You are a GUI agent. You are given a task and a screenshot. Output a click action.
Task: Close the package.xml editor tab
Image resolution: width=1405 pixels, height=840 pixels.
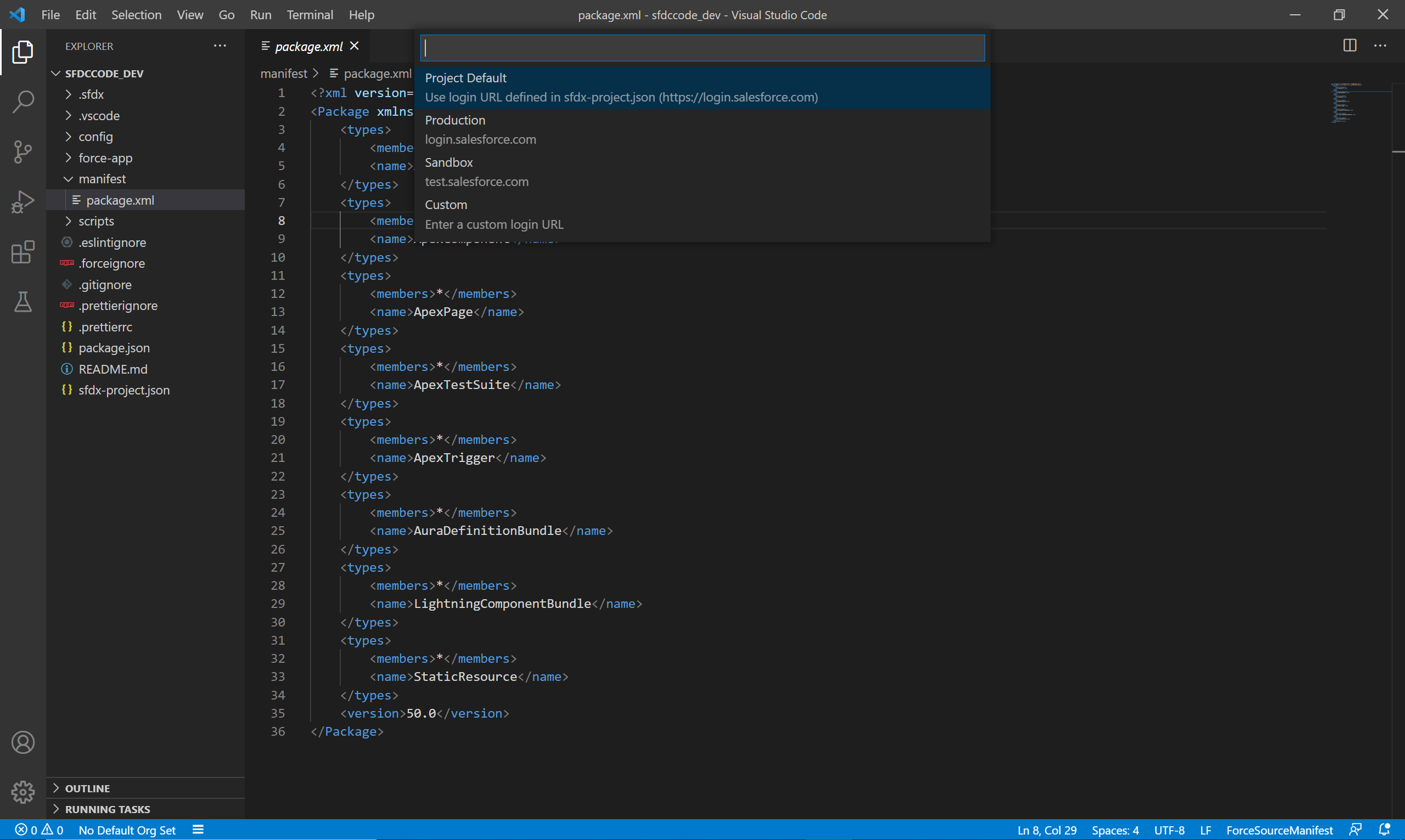(355, 46)
